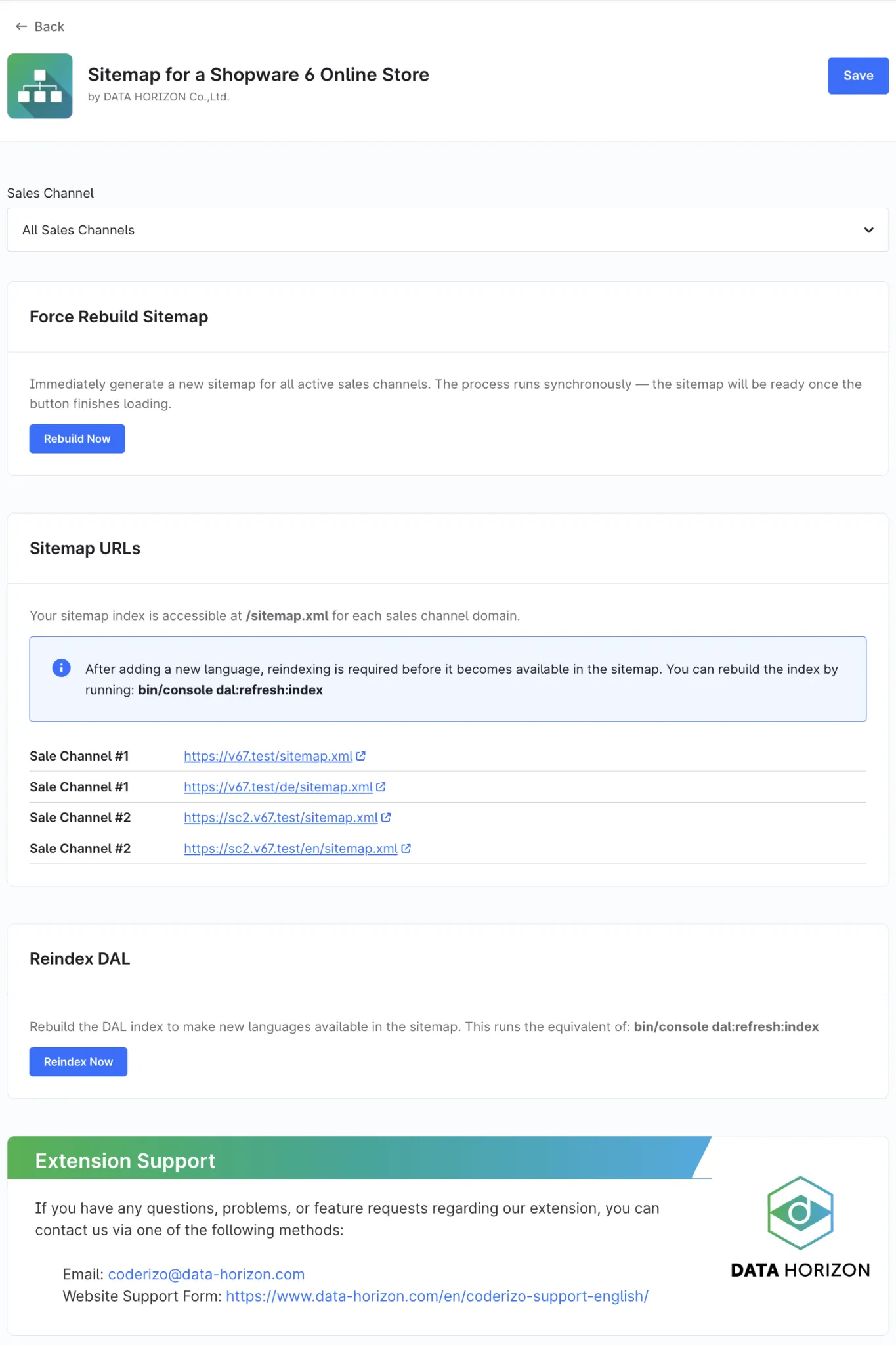Click the Email: label in Extension Support
Screen dimensions: 896x1345
pos(83,1274)
